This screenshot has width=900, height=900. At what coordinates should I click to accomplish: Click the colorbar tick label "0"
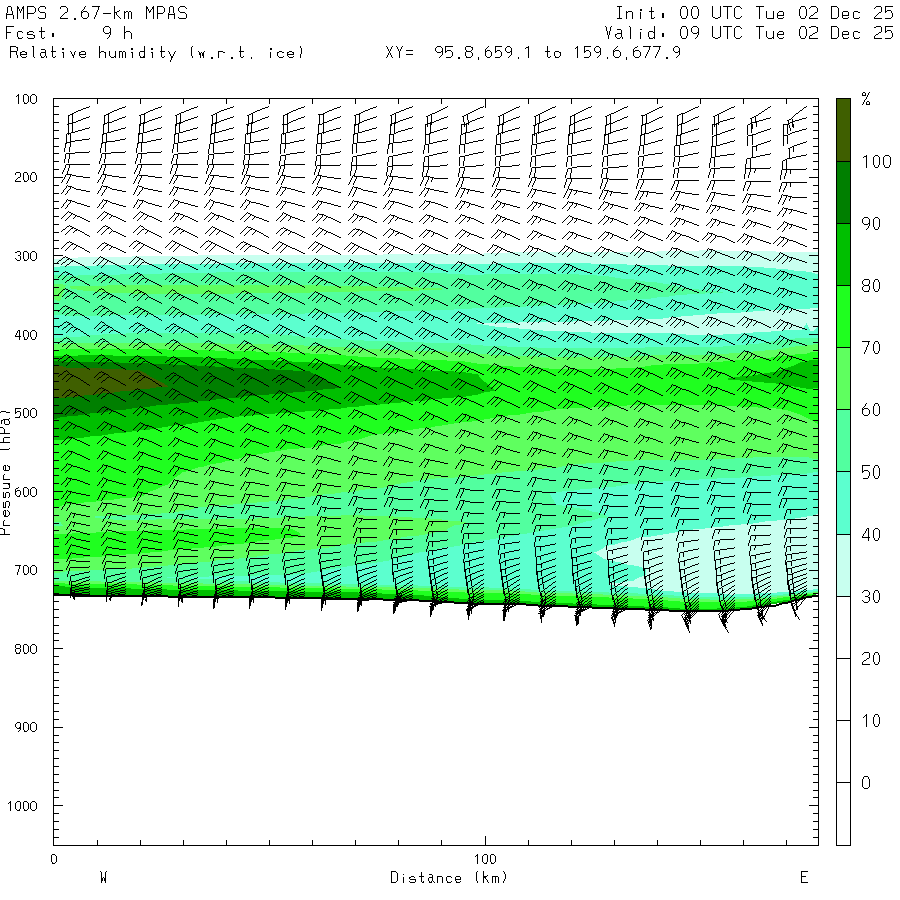coord(866,783)
